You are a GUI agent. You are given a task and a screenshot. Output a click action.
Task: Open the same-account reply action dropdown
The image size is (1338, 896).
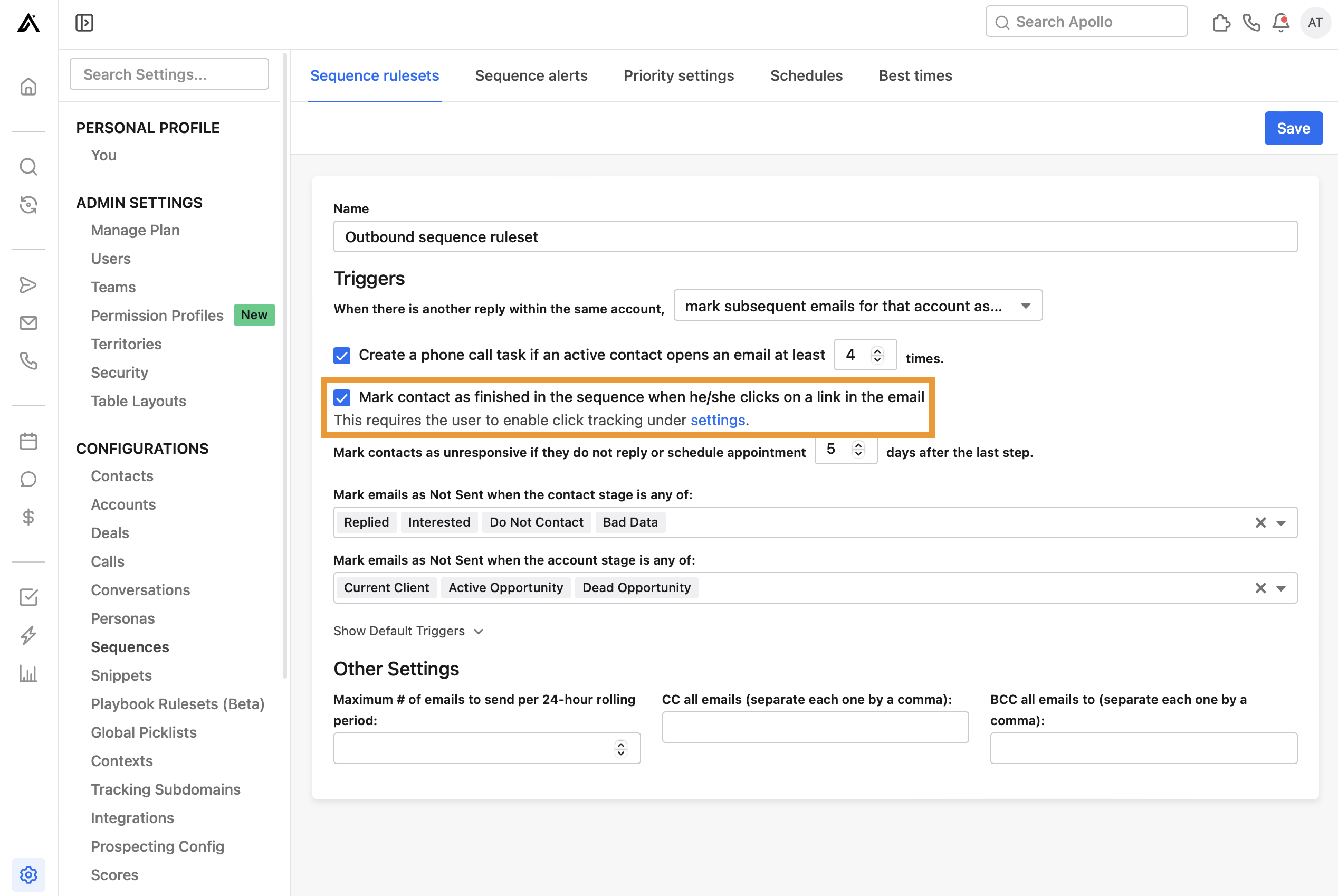click(x=858, y=306)
